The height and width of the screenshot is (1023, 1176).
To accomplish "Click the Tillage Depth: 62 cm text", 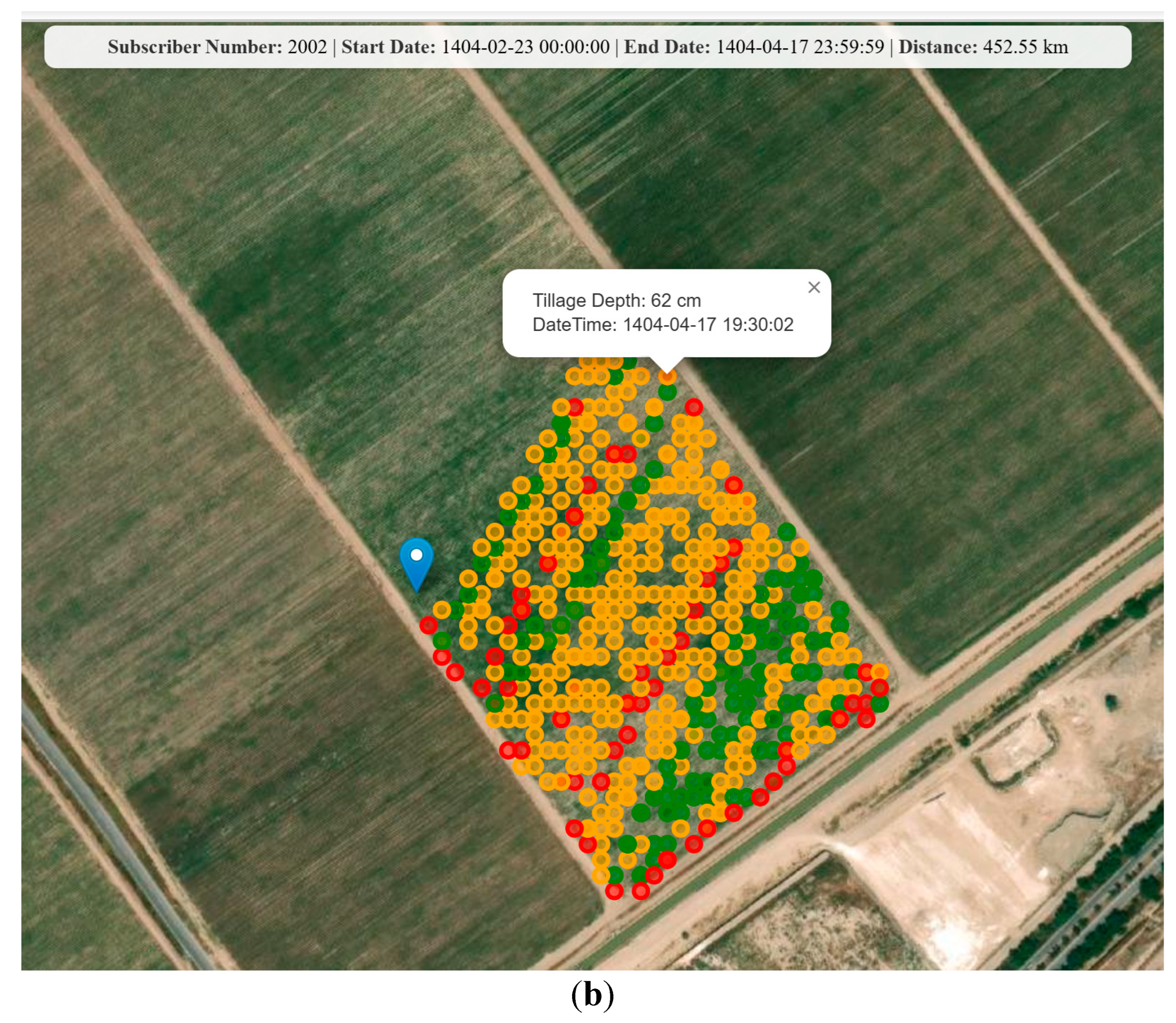I will [x=616, y=300].
